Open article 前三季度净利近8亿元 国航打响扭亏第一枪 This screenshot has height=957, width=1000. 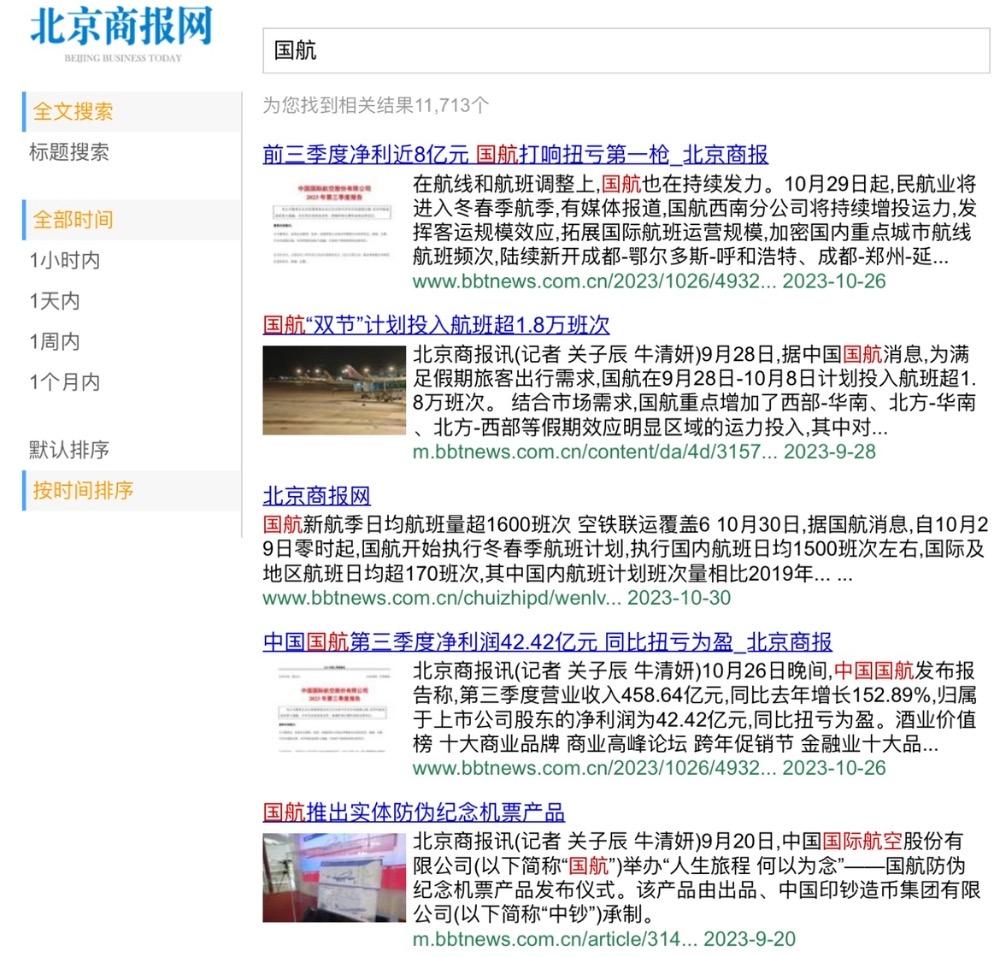(515, 154)
